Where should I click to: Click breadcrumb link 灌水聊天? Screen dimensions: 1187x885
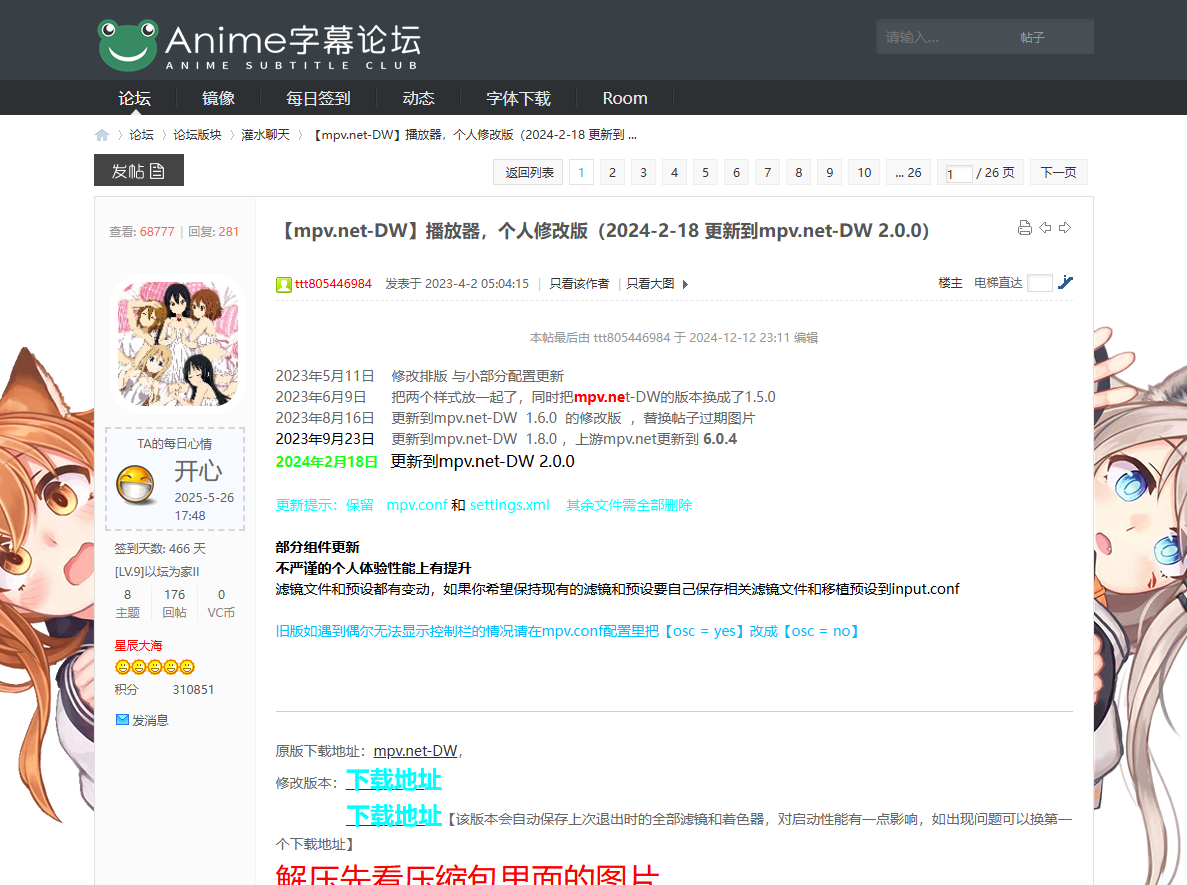[265, 135]
